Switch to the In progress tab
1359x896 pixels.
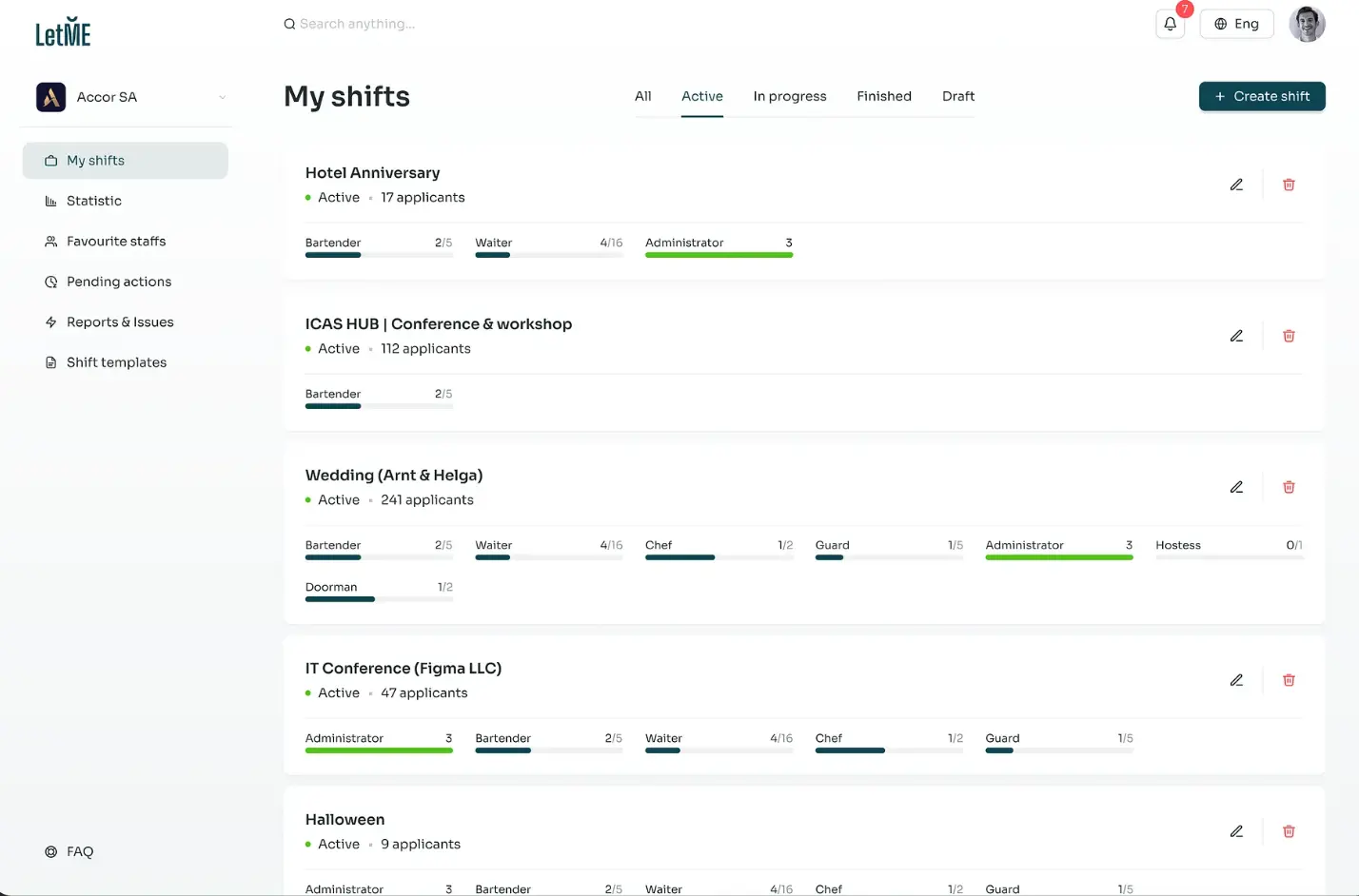tap(789, 96)
